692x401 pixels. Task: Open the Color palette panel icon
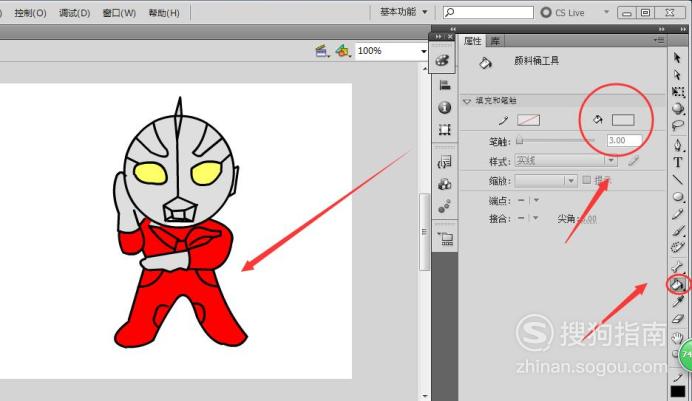(442, 60)
